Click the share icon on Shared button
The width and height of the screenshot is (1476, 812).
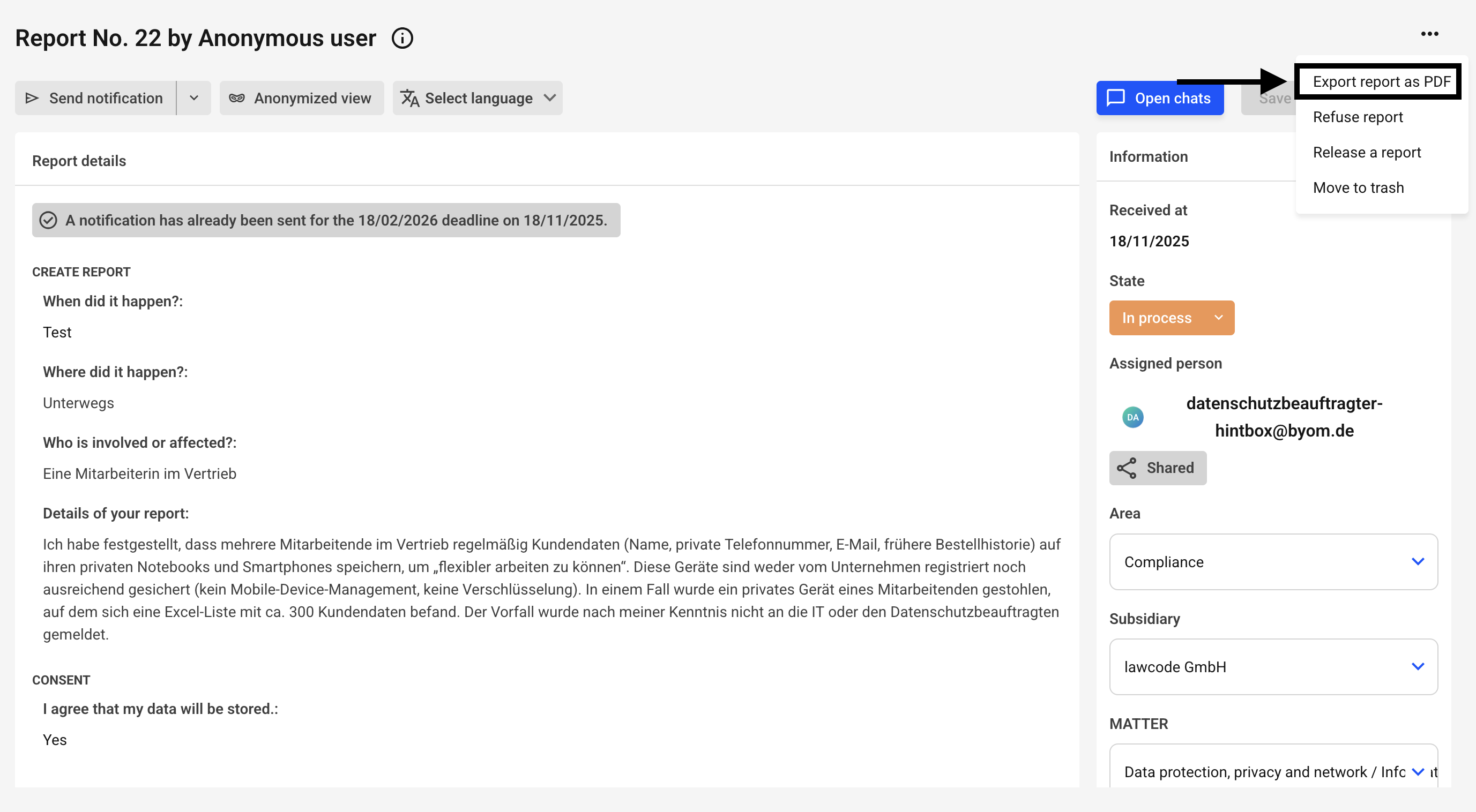[x=1127, y=468]
